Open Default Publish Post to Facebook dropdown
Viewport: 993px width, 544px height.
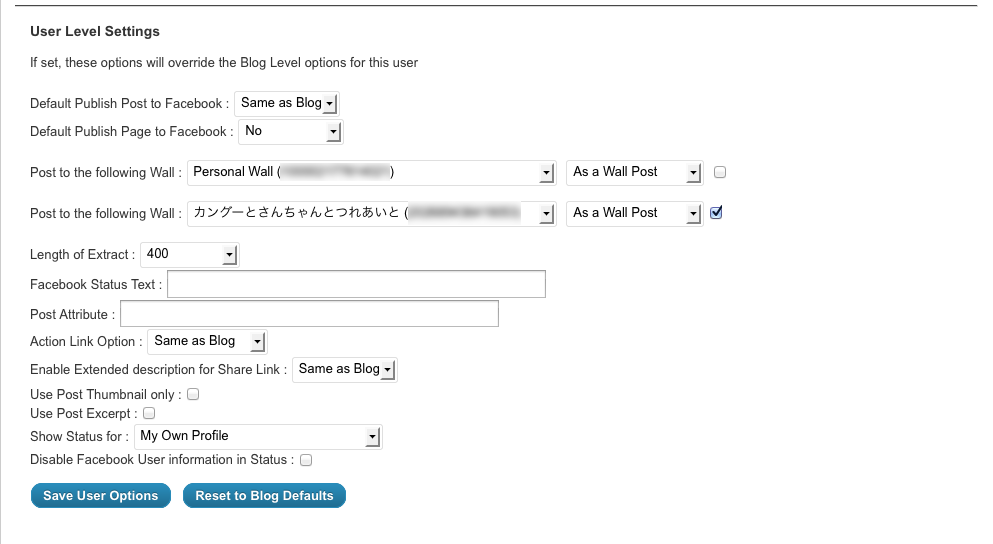(x=287, y=103)
